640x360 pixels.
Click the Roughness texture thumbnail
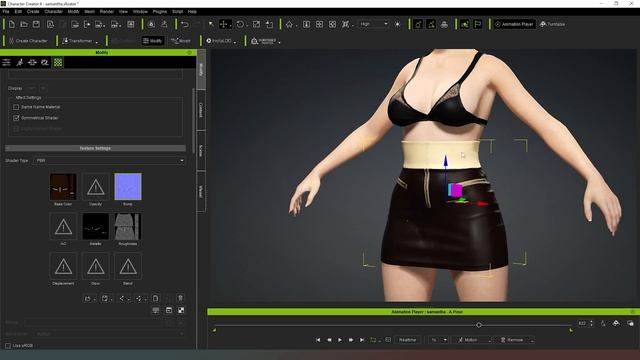128,226
